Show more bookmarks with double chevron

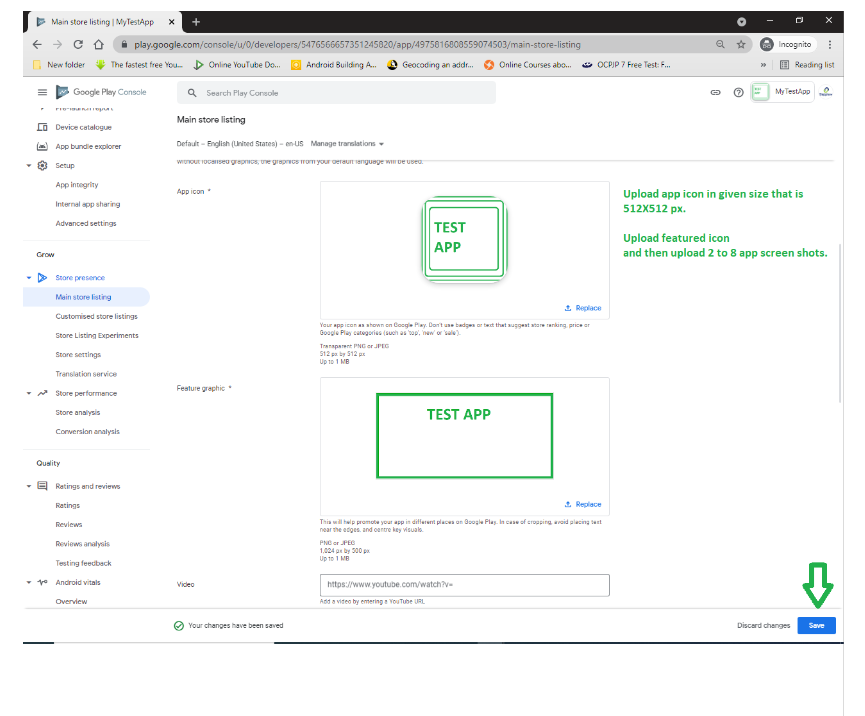coord(763,65)
